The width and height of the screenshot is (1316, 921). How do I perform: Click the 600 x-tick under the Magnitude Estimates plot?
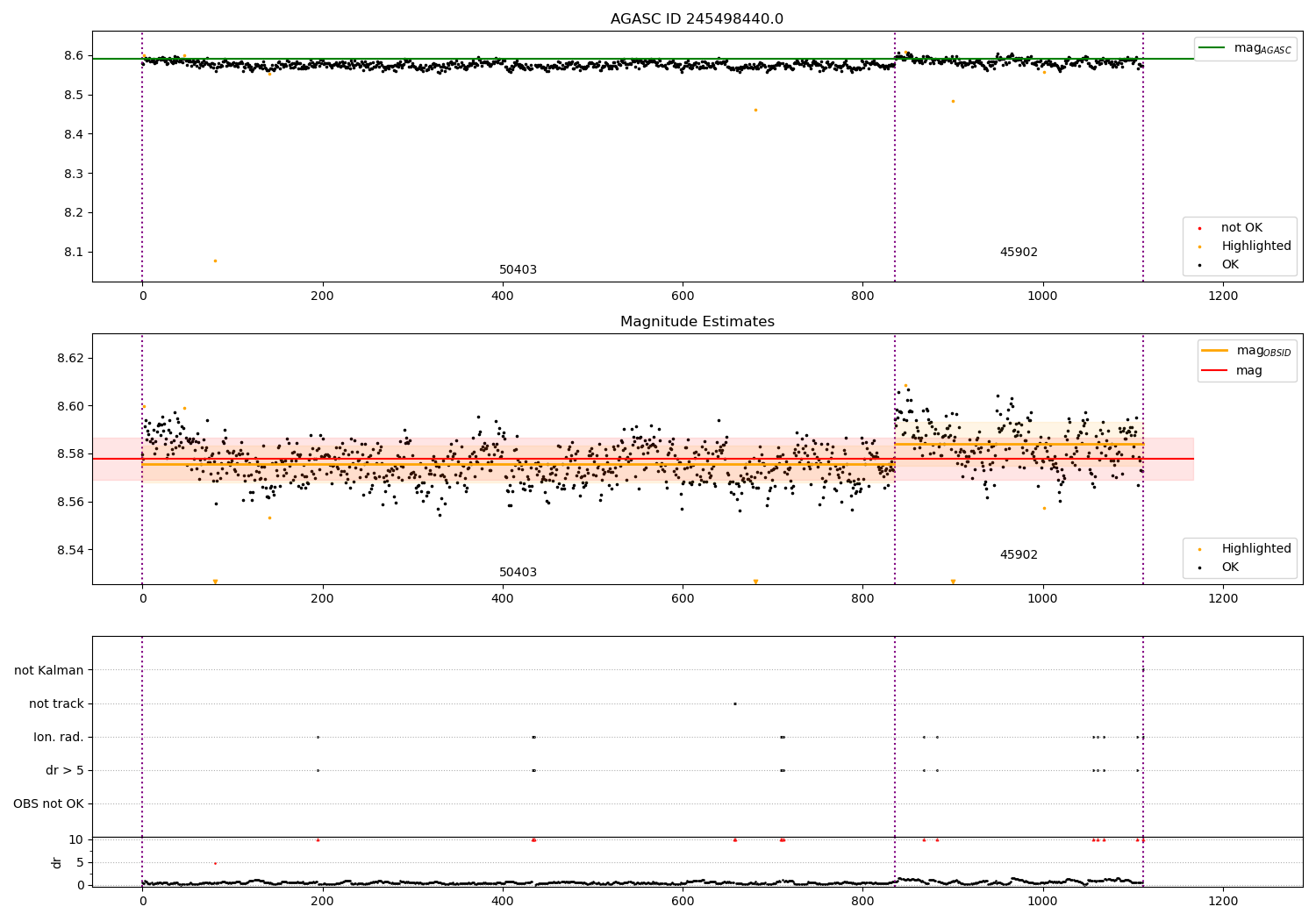683,599
